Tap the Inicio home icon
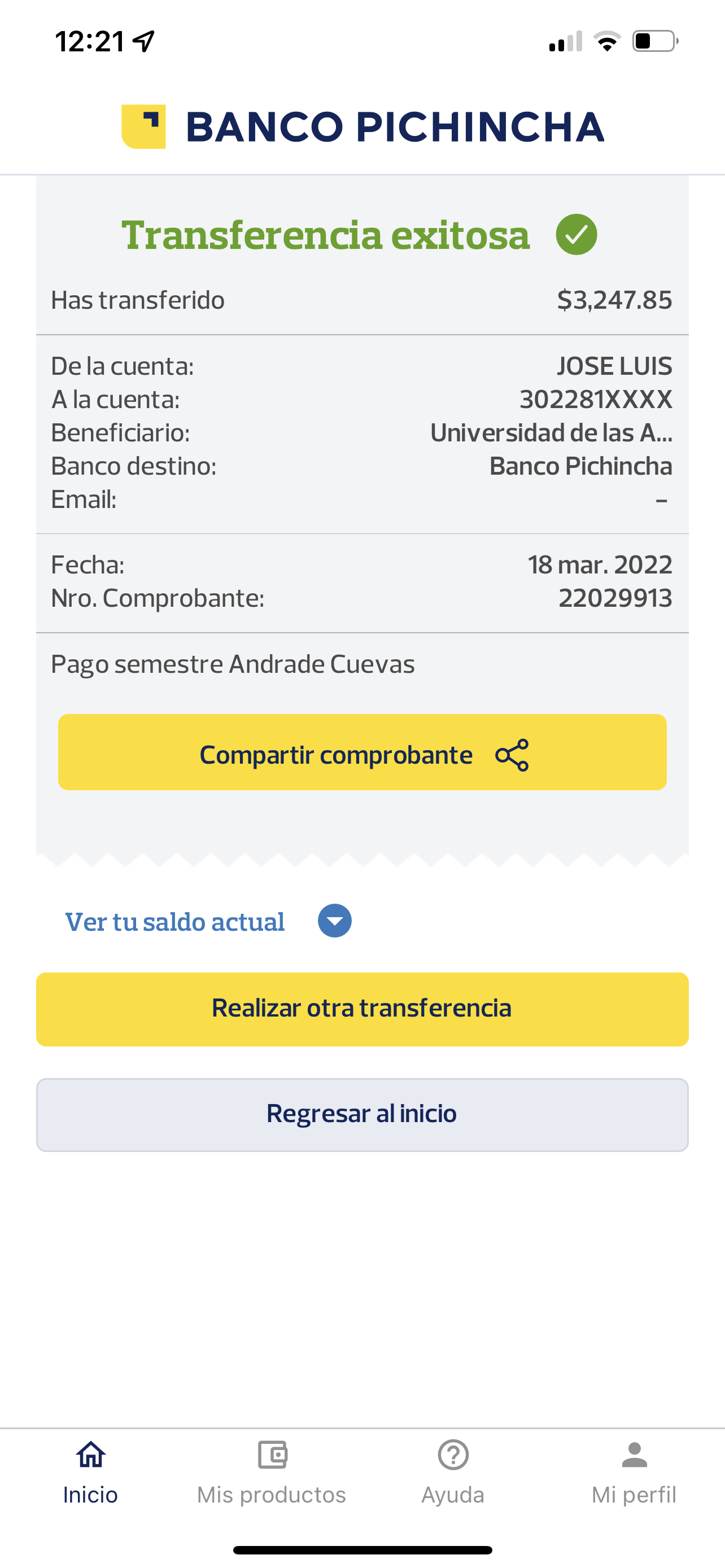Viewport: 725px width, 1568px height. [91, 1454]
